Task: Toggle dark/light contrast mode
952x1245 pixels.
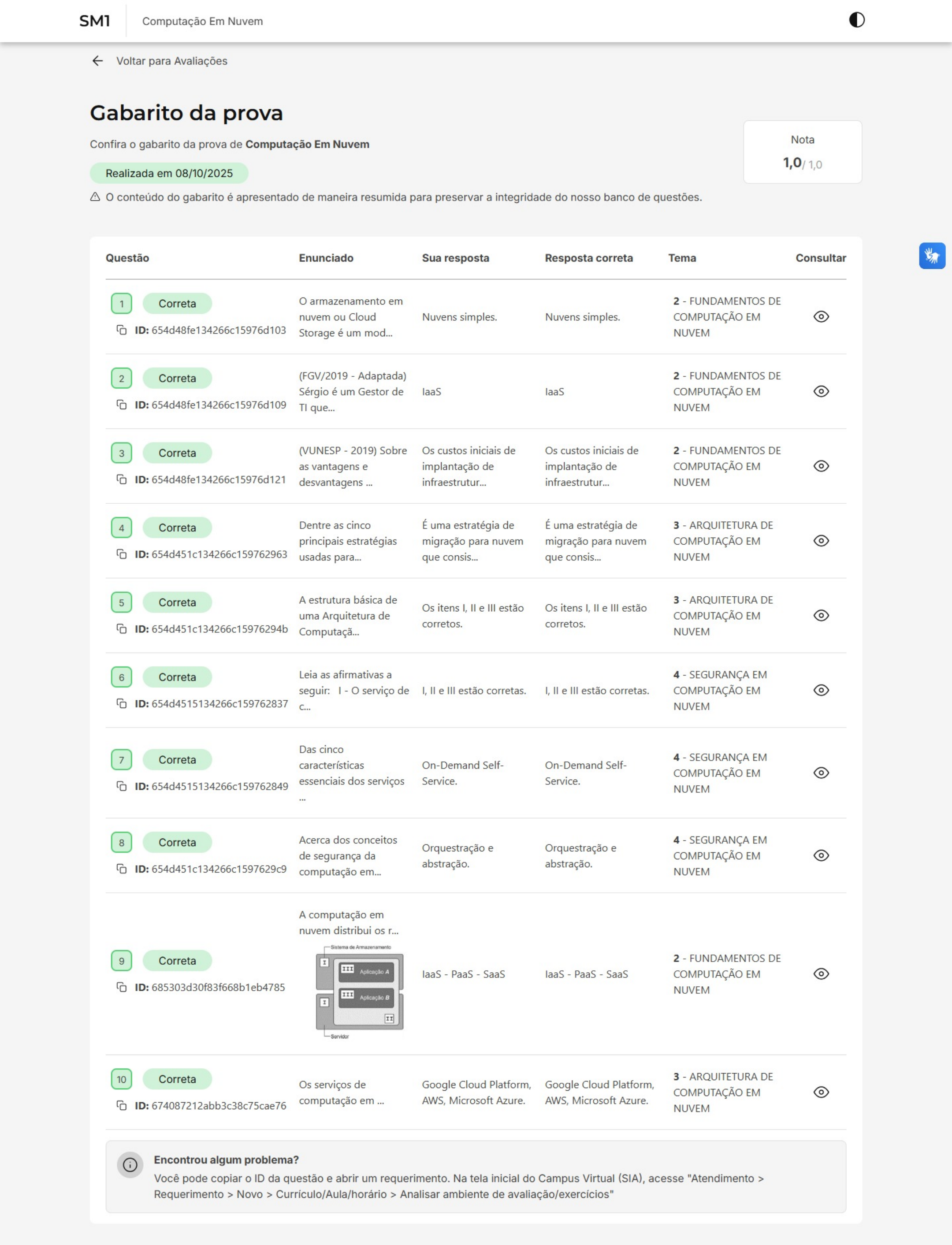Action: (x=856, y=20)
